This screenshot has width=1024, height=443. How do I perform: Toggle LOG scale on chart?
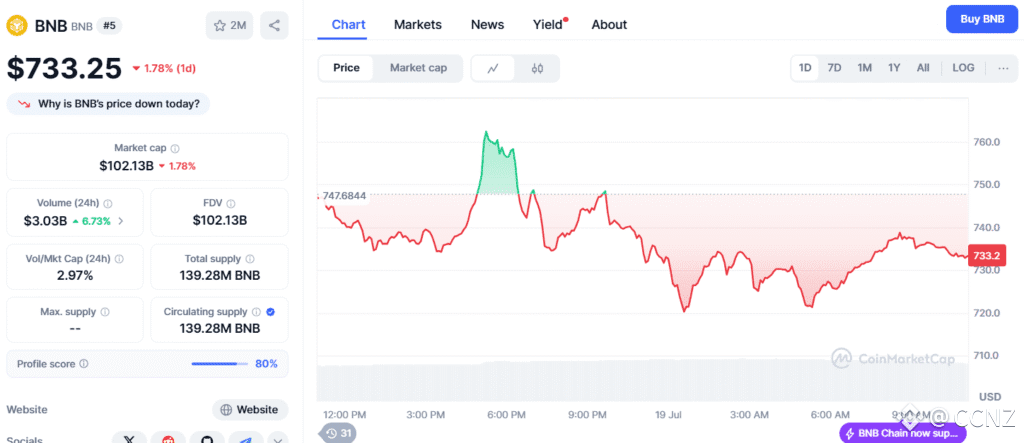pyautogui.click(x=963, y=68)
